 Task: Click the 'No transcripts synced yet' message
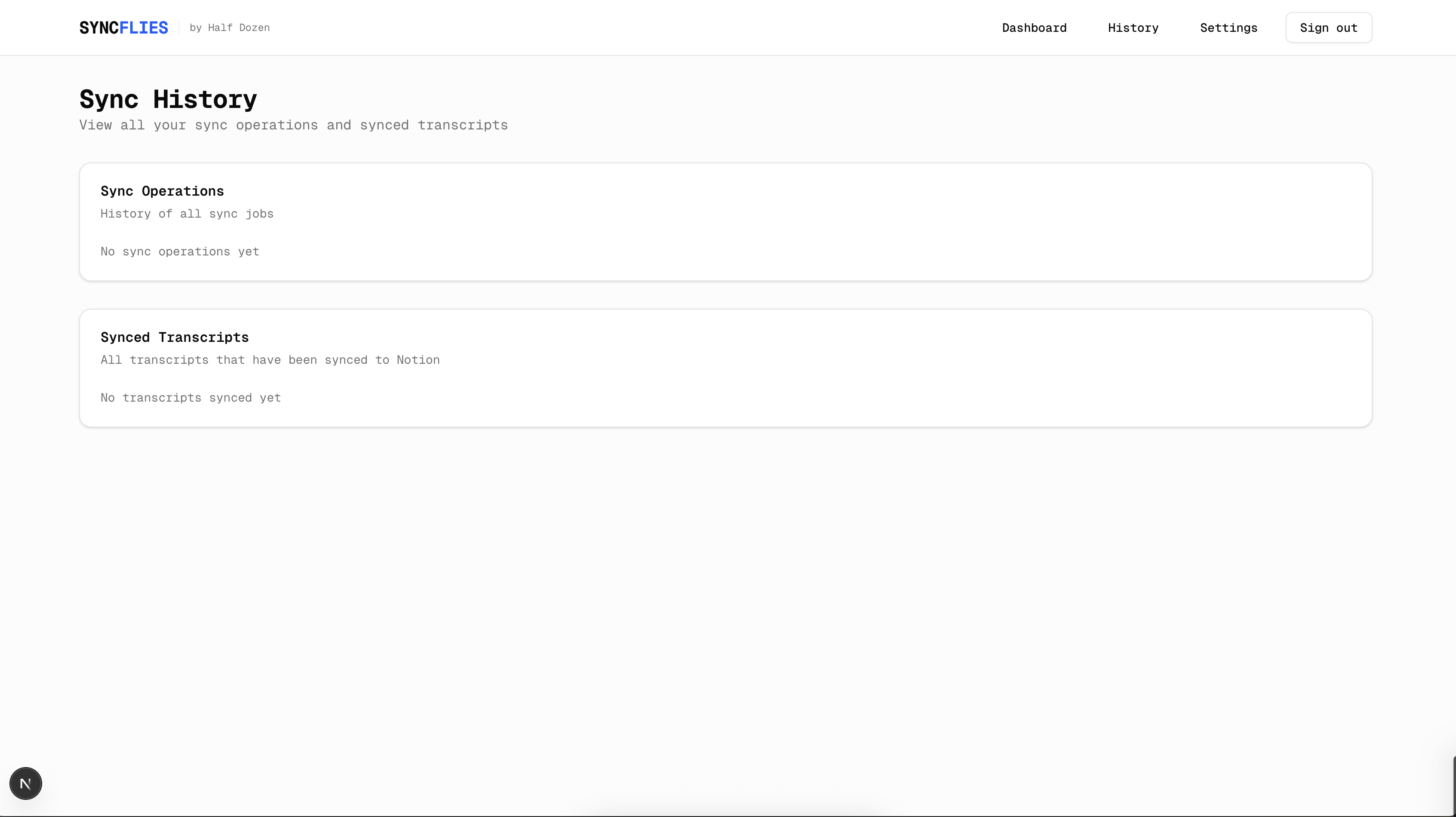tap(190, 398)
